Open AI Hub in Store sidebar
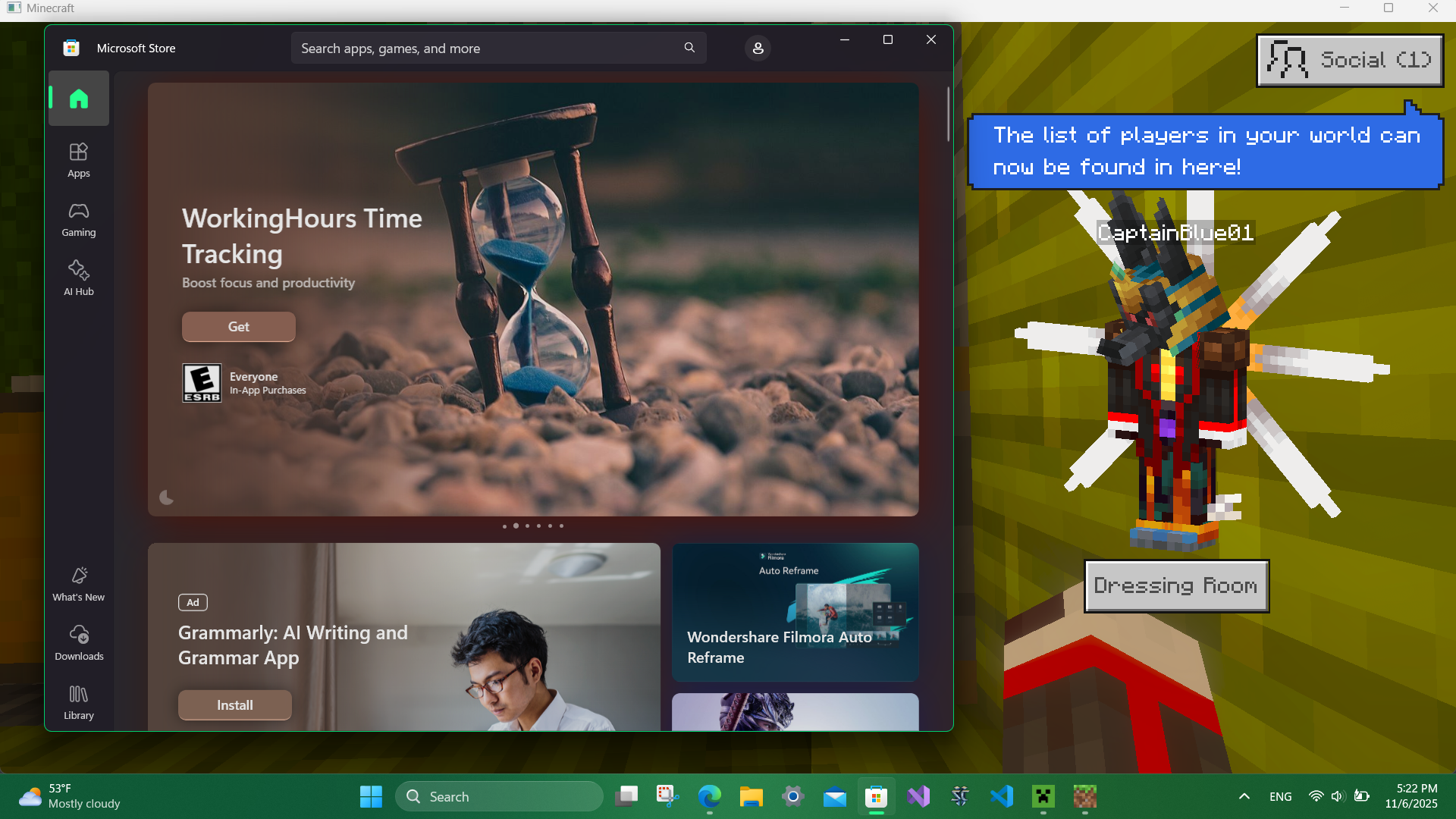 79,278
